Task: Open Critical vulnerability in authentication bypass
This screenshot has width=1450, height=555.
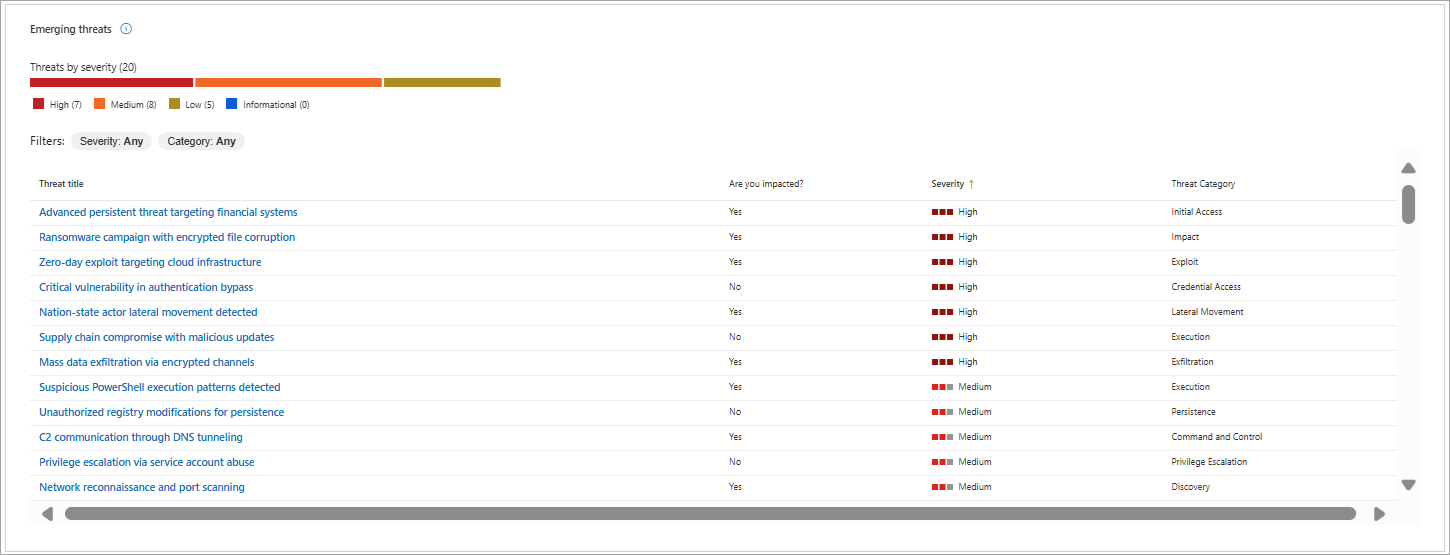Action: pos(146,287)
